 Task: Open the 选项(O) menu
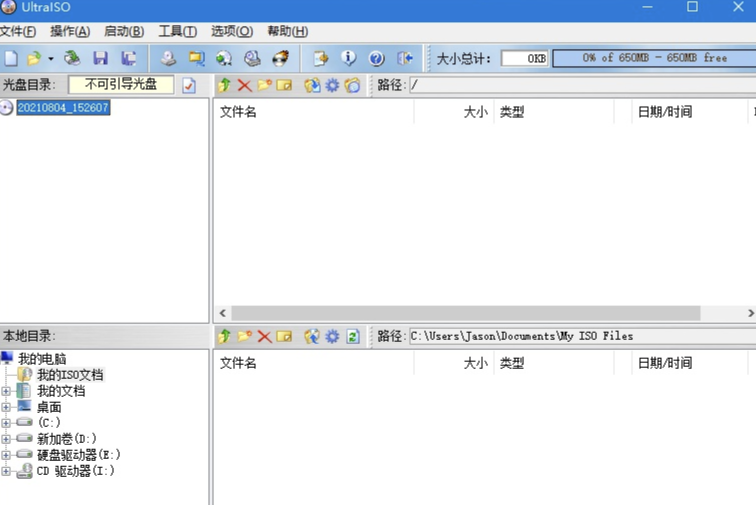point(231,31)
